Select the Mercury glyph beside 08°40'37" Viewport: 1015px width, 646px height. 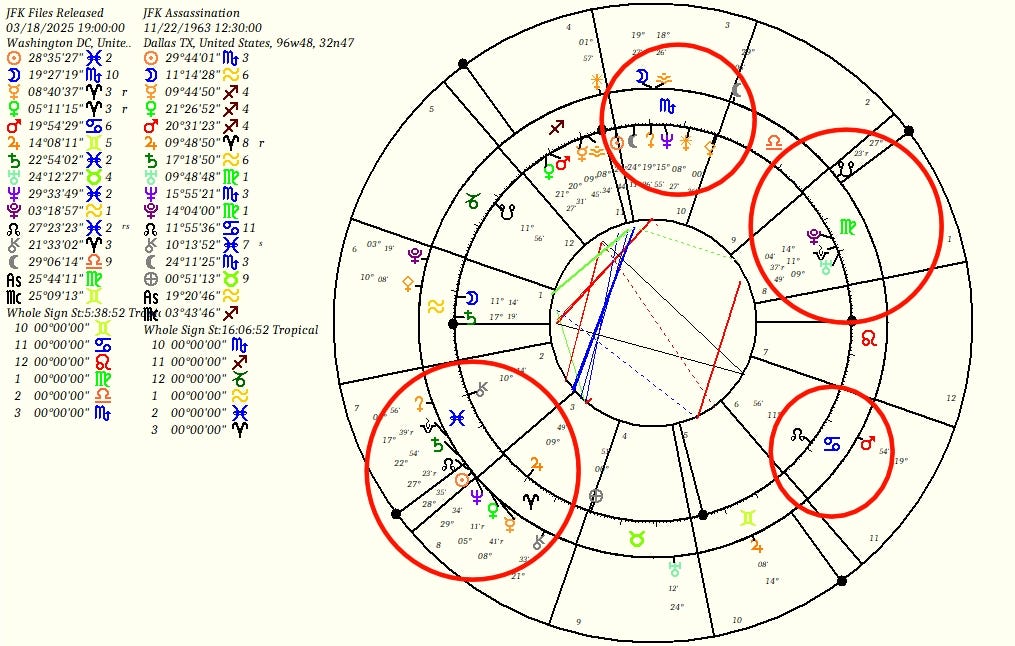click(14, 92)
